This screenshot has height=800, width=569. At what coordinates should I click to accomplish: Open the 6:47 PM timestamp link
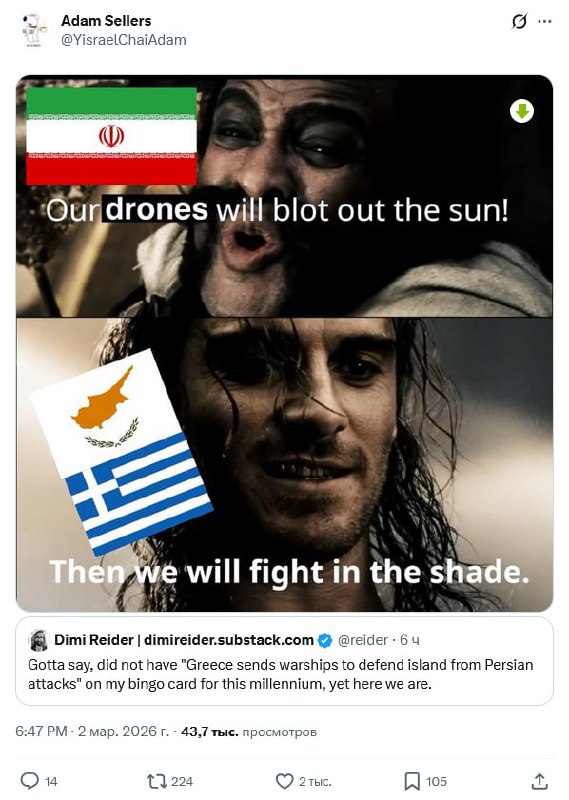(41, 732)
